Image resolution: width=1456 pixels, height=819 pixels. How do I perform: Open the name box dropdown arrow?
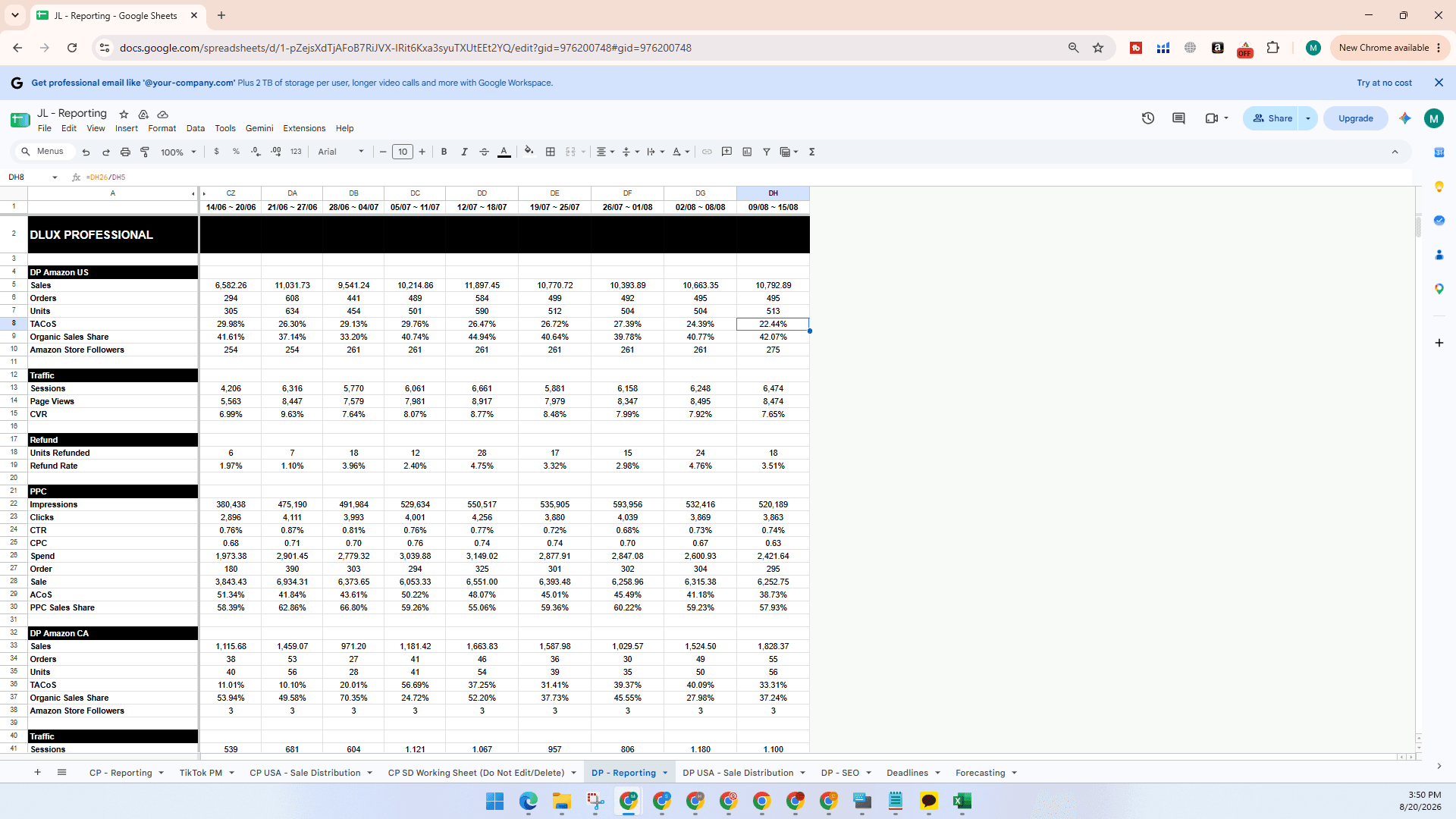[x=55, y=177]
